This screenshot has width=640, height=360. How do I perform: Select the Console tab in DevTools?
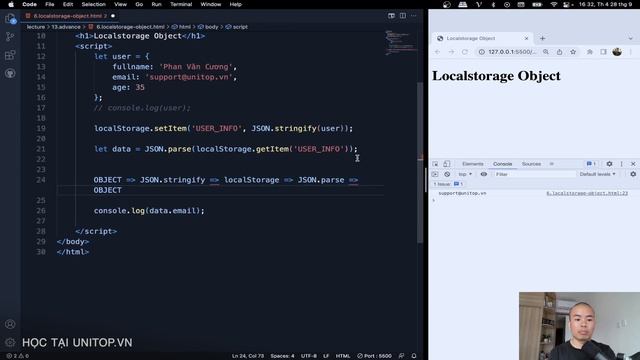502,164
